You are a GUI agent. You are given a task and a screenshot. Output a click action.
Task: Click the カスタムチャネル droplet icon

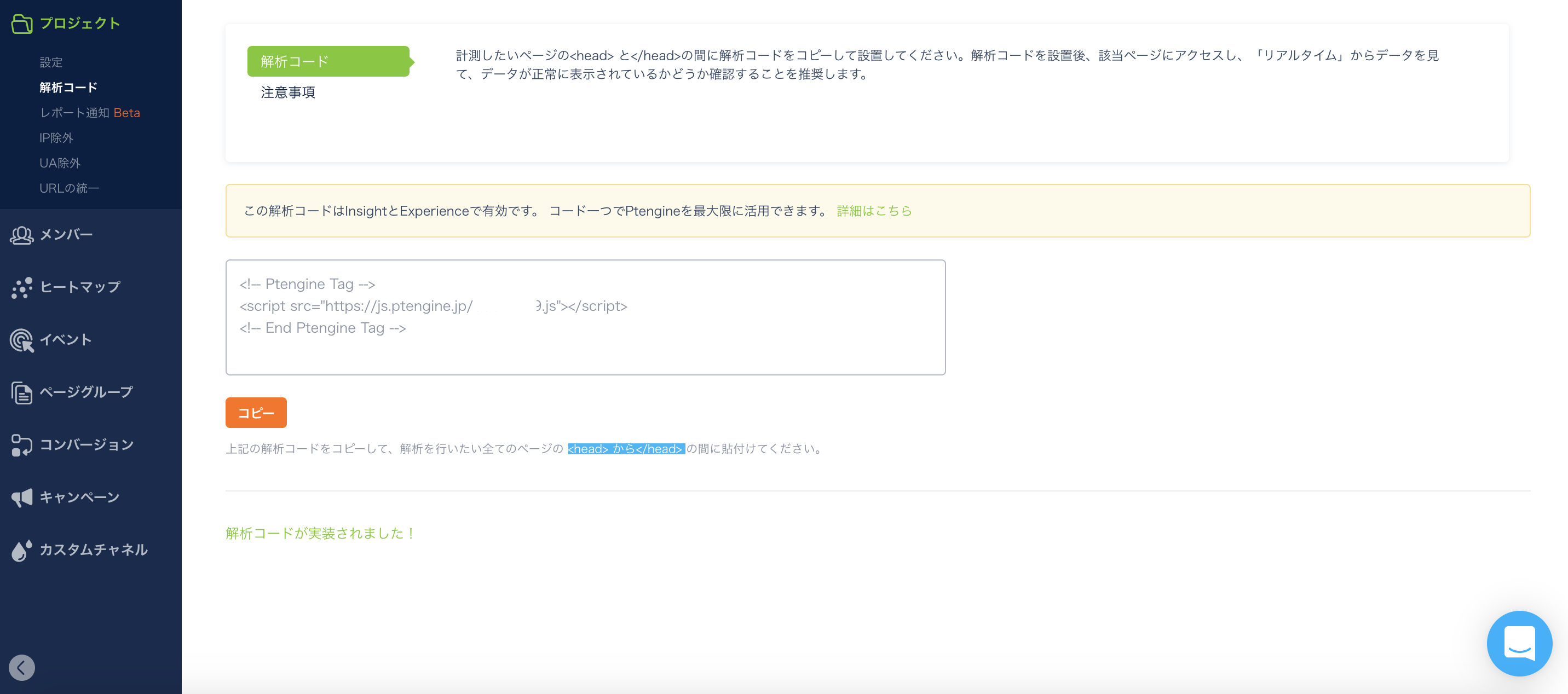(21, 551)
